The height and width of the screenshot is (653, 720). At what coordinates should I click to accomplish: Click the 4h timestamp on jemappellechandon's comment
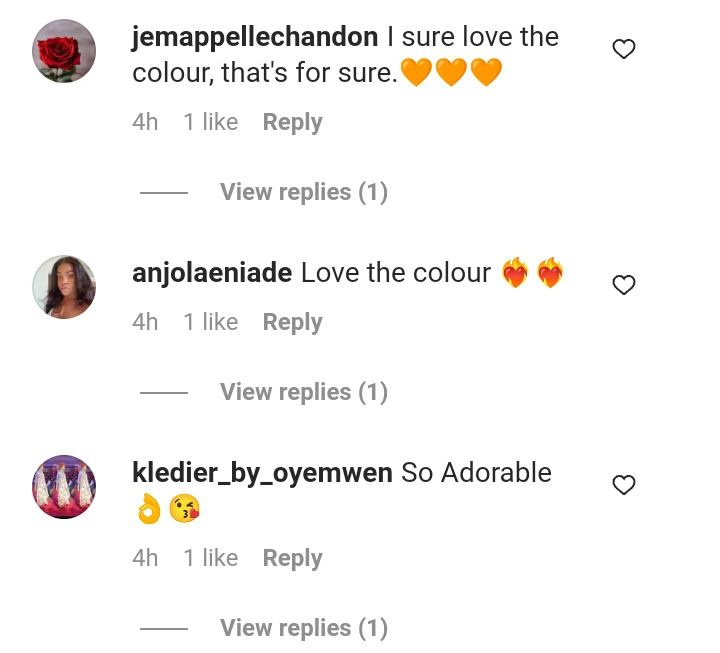click(145, 122)
